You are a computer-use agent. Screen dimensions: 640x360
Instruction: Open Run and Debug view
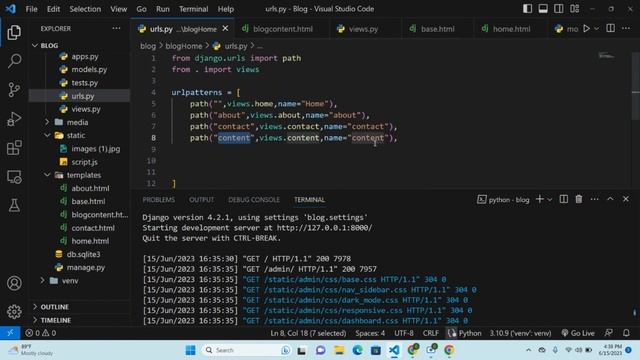14,119
